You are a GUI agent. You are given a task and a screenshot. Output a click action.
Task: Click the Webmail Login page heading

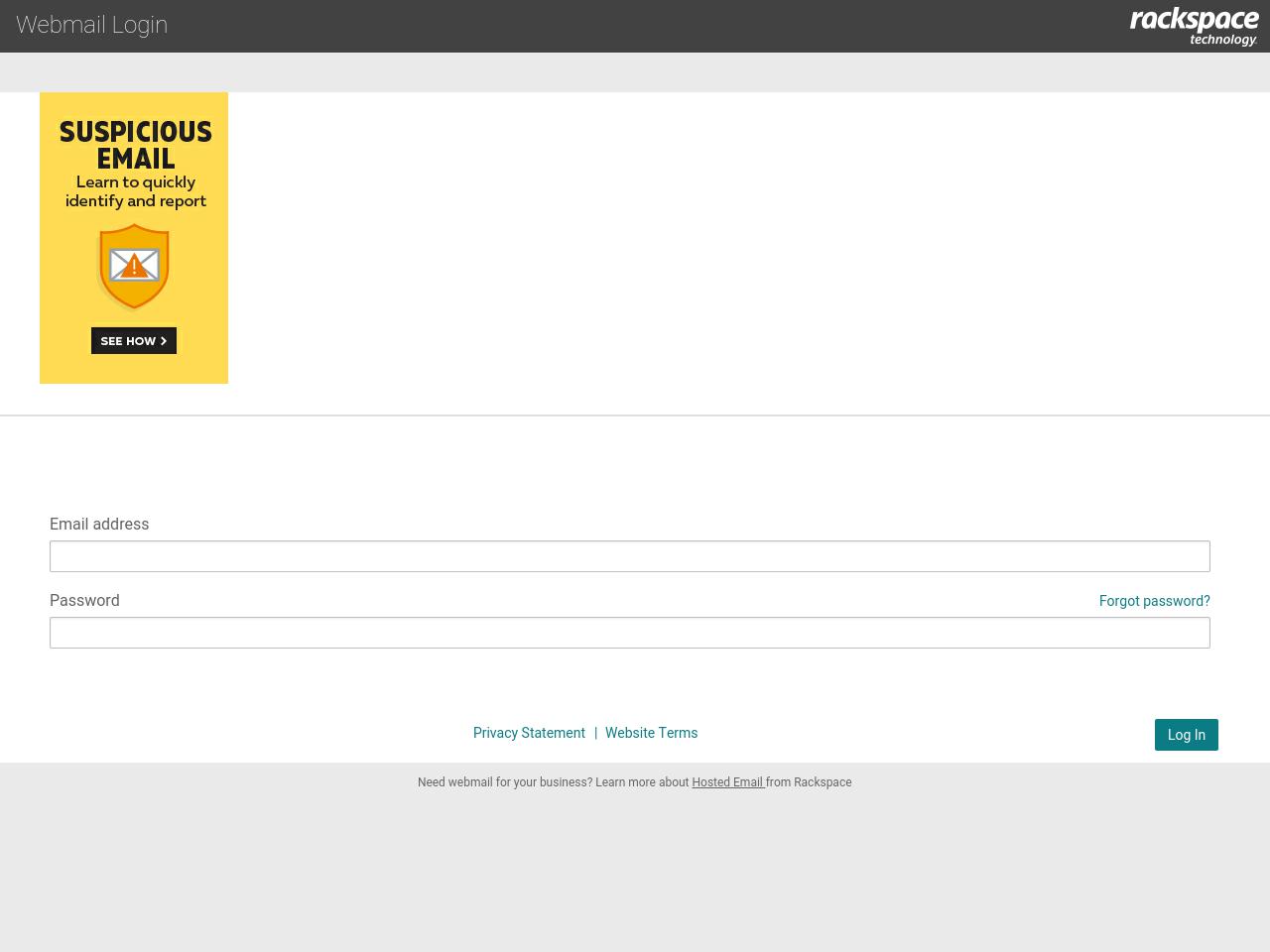tap(91, 25)
